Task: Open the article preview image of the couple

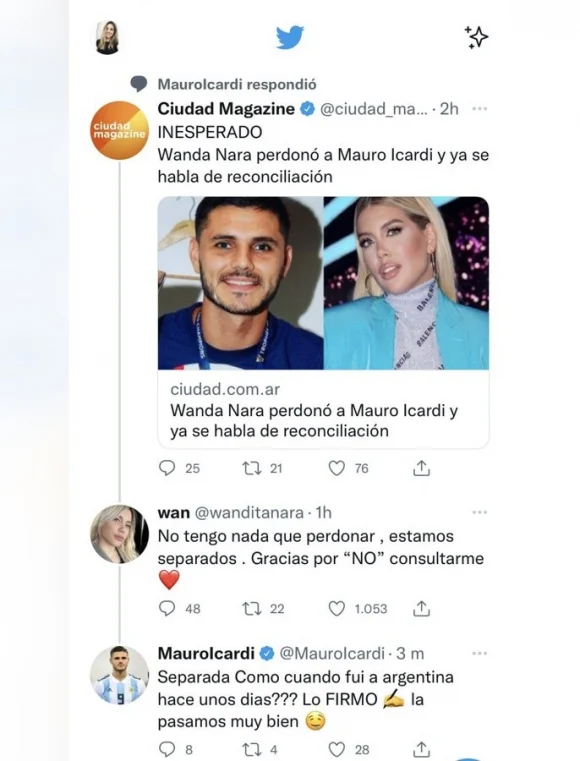Action: click(x=323, y=283)
